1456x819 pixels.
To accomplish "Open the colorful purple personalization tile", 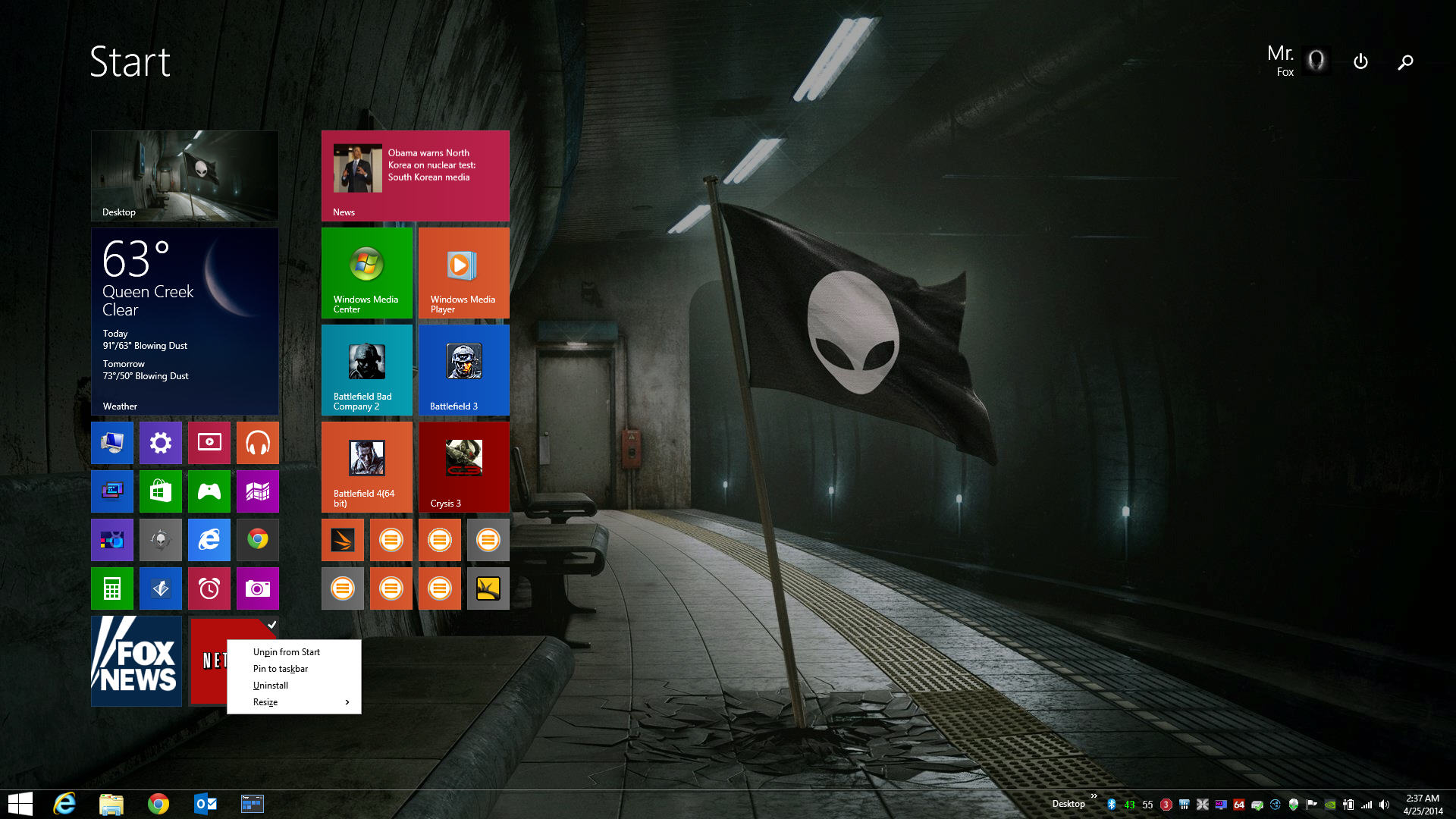I will pyautogui.click(x=111, y=539).
